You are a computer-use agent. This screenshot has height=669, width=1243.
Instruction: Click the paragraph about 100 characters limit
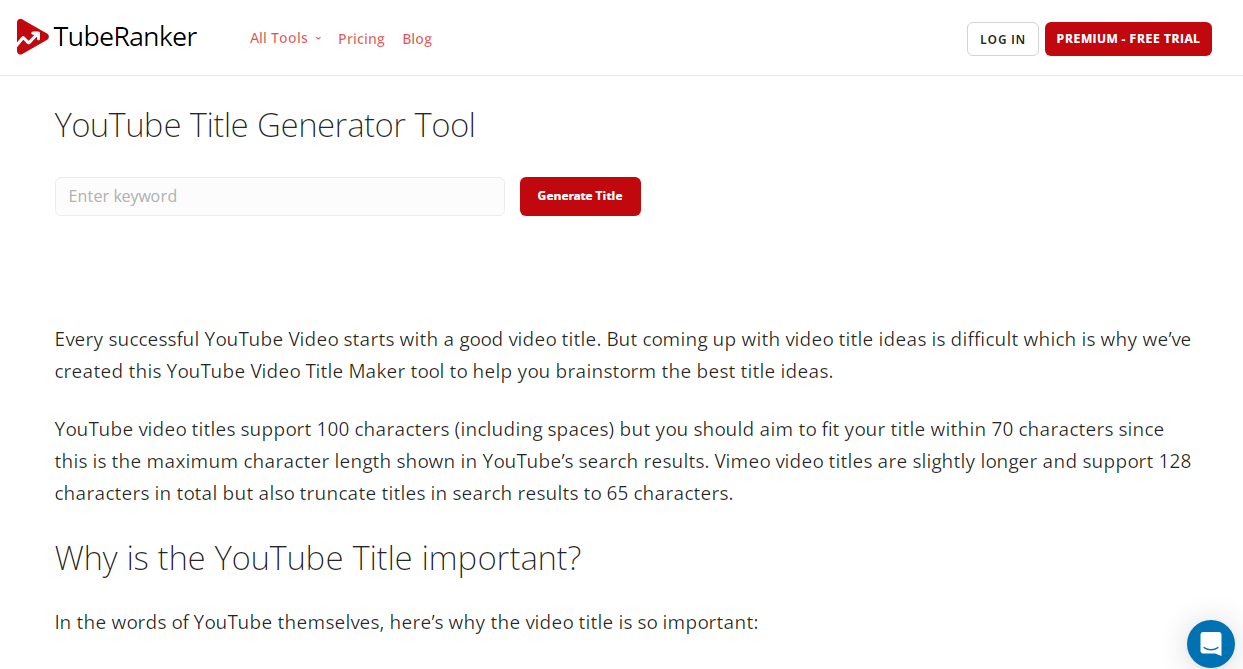[x=623, y=461]
